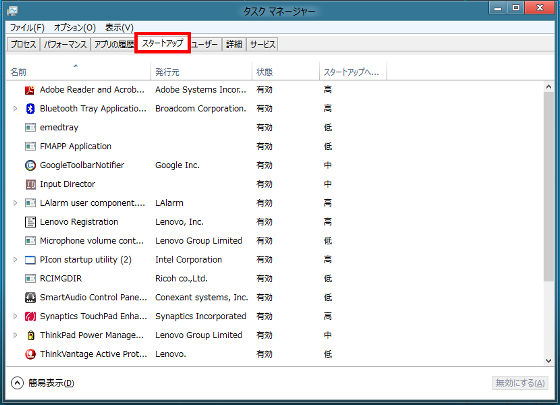The width and height of the screenshot is (560, 405).
Task: Expand the Bluetooth Tray Application group
Action: tap(15, 109)
